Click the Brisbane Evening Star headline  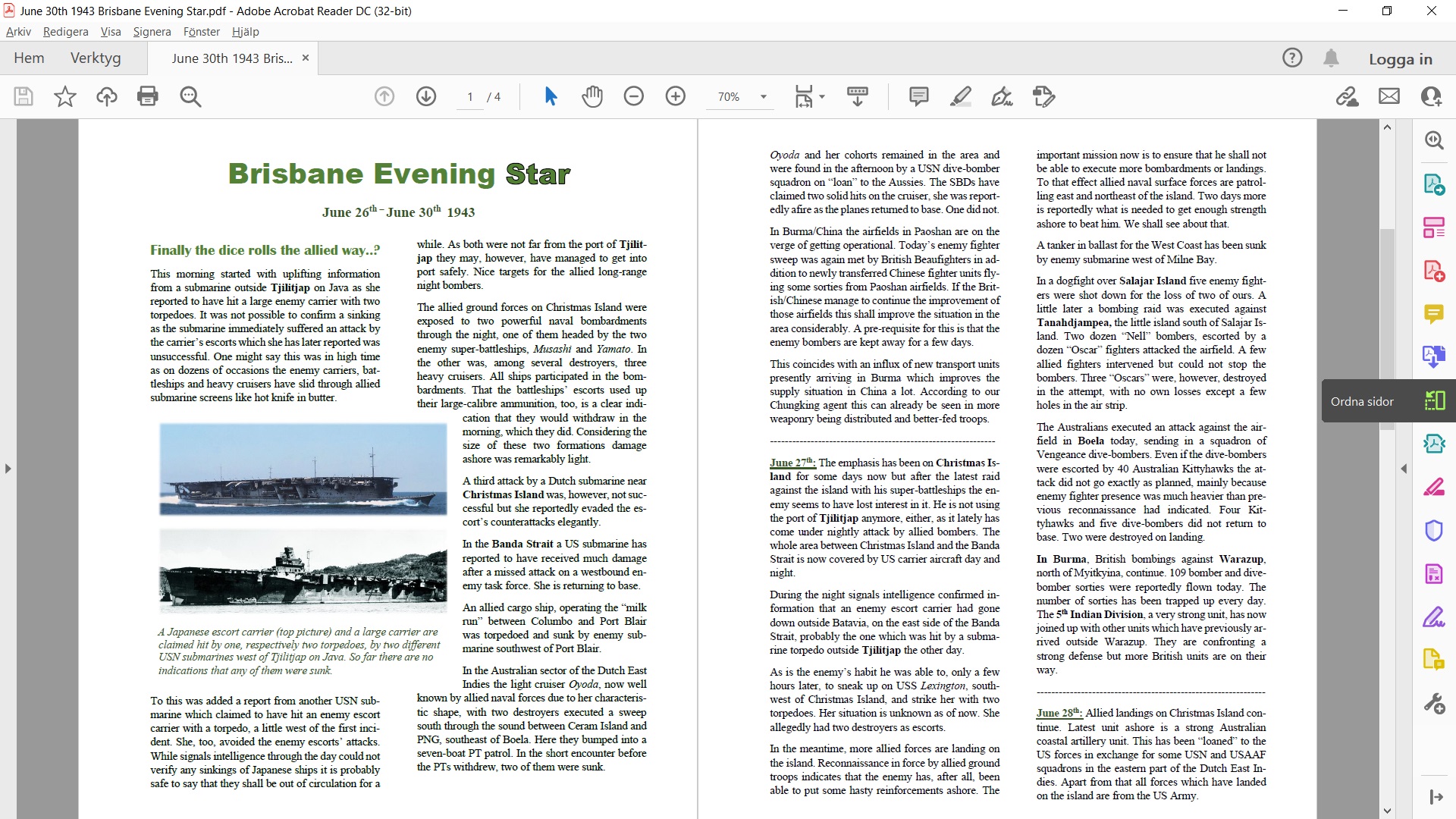tap(399, 174)
